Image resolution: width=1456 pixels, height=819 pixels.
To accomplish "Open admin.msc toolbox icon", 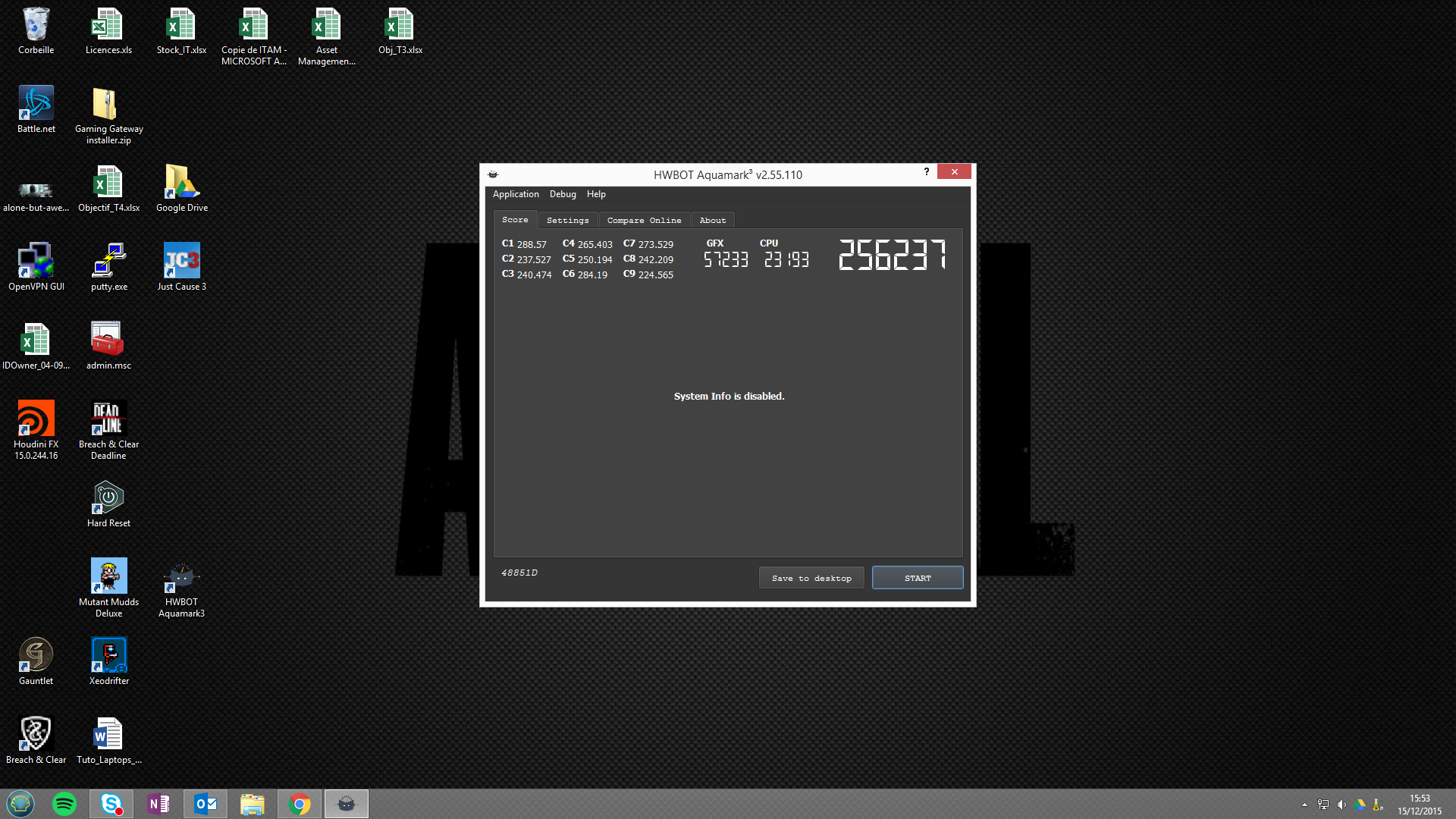I will (x=108, y=347).
